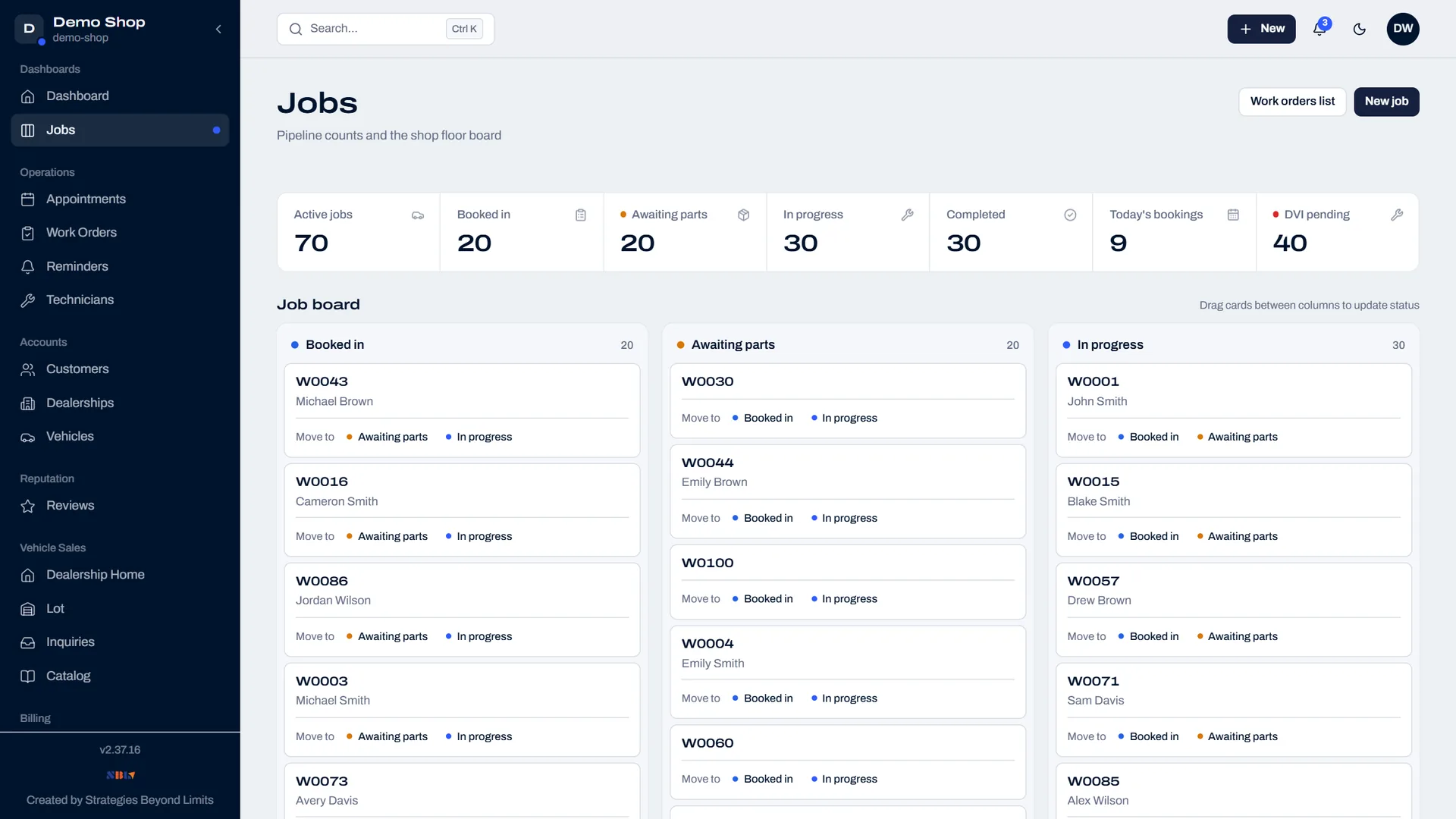The image size is (1456, 819).
Task: Click the Completed checkmark icon
Action: click(1070, 215)
